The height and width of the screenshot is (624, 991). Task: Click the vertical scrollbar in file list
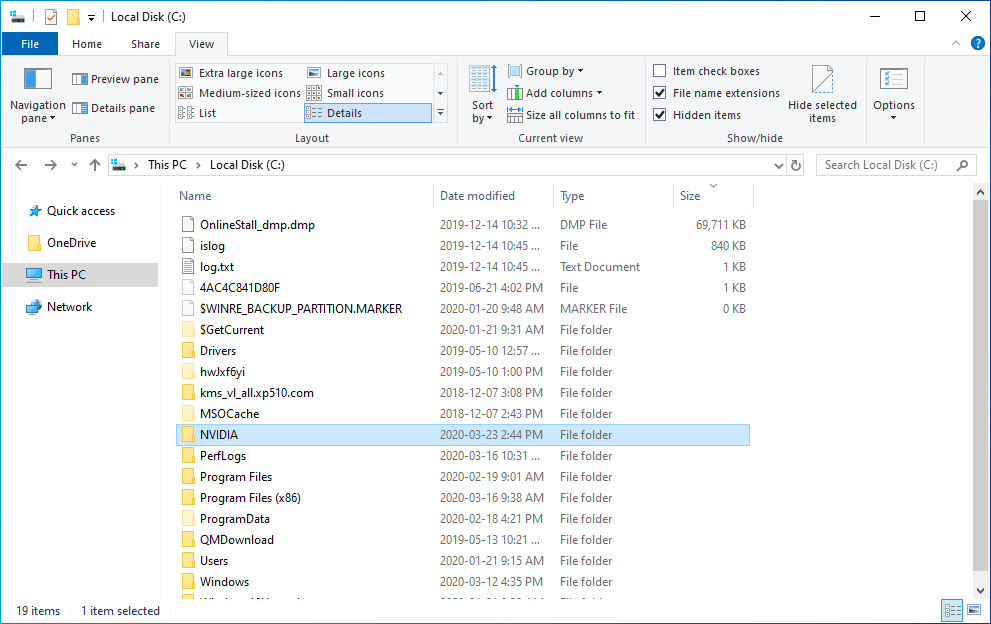[979, 380]
